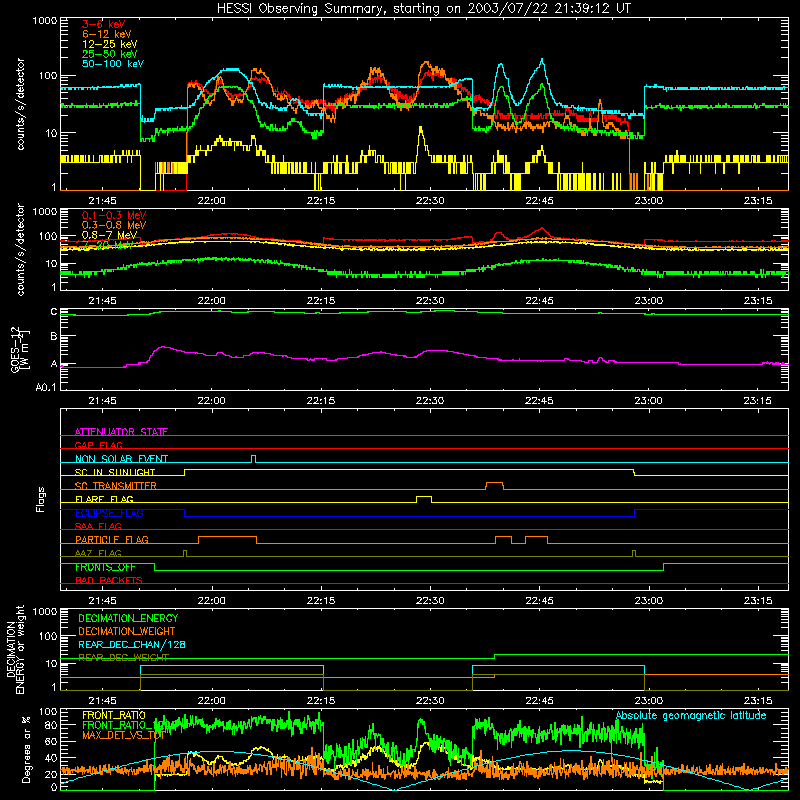The width and height of the screenshot is (800, 800).
Task: Click the A0.1 level label on GOES axis
Action: 46,387
